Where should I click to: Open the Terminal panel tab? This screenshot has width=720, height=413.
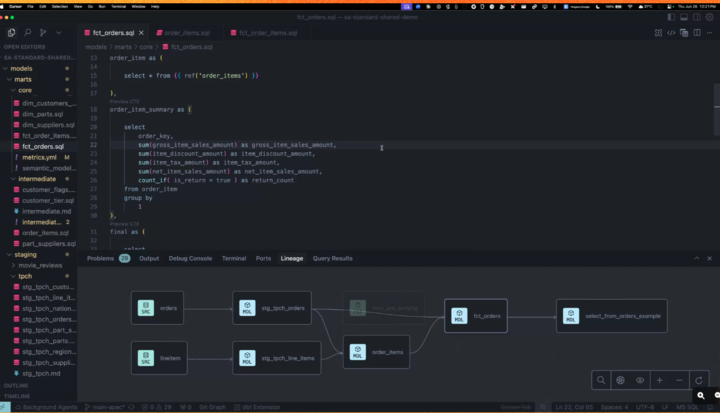tap(234, 258)
